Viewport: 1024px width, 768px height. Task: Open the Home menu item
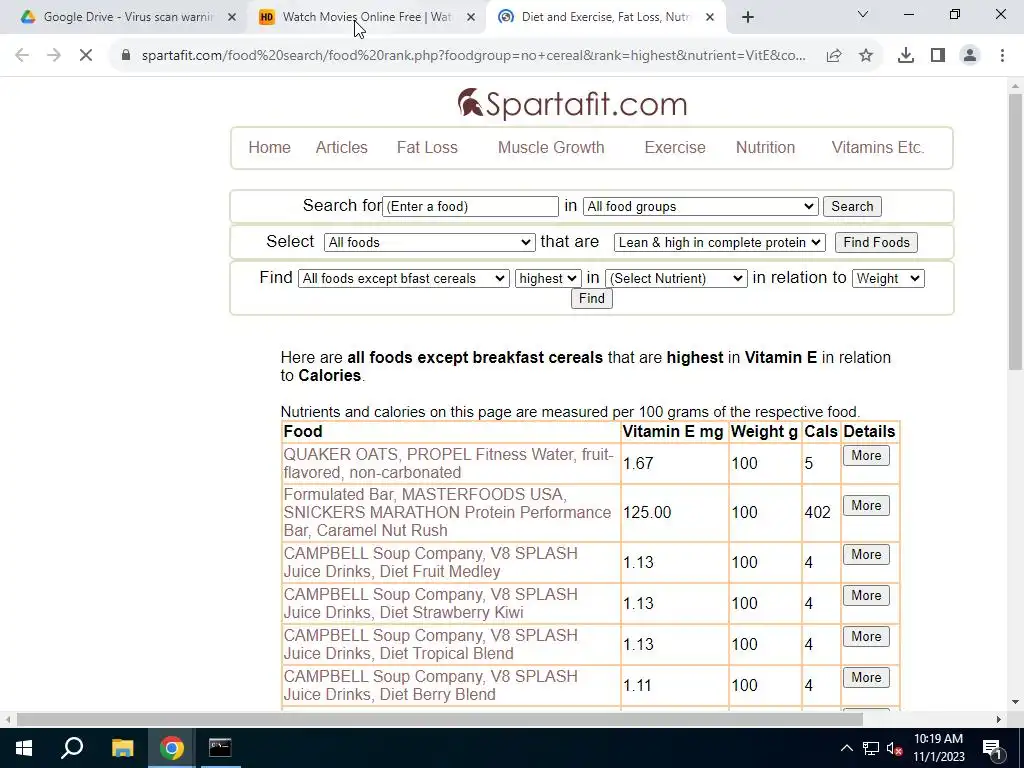(269, 148)
